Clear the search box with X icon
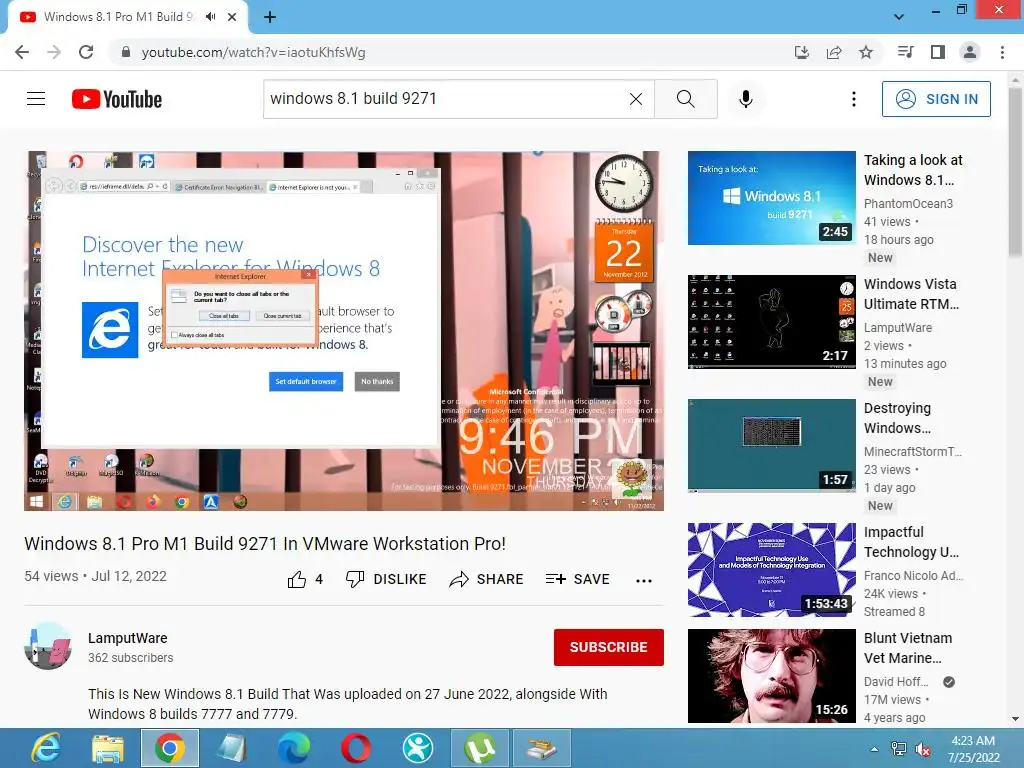The height and width of the screenshot is (768, 1024). pos(635,99)
